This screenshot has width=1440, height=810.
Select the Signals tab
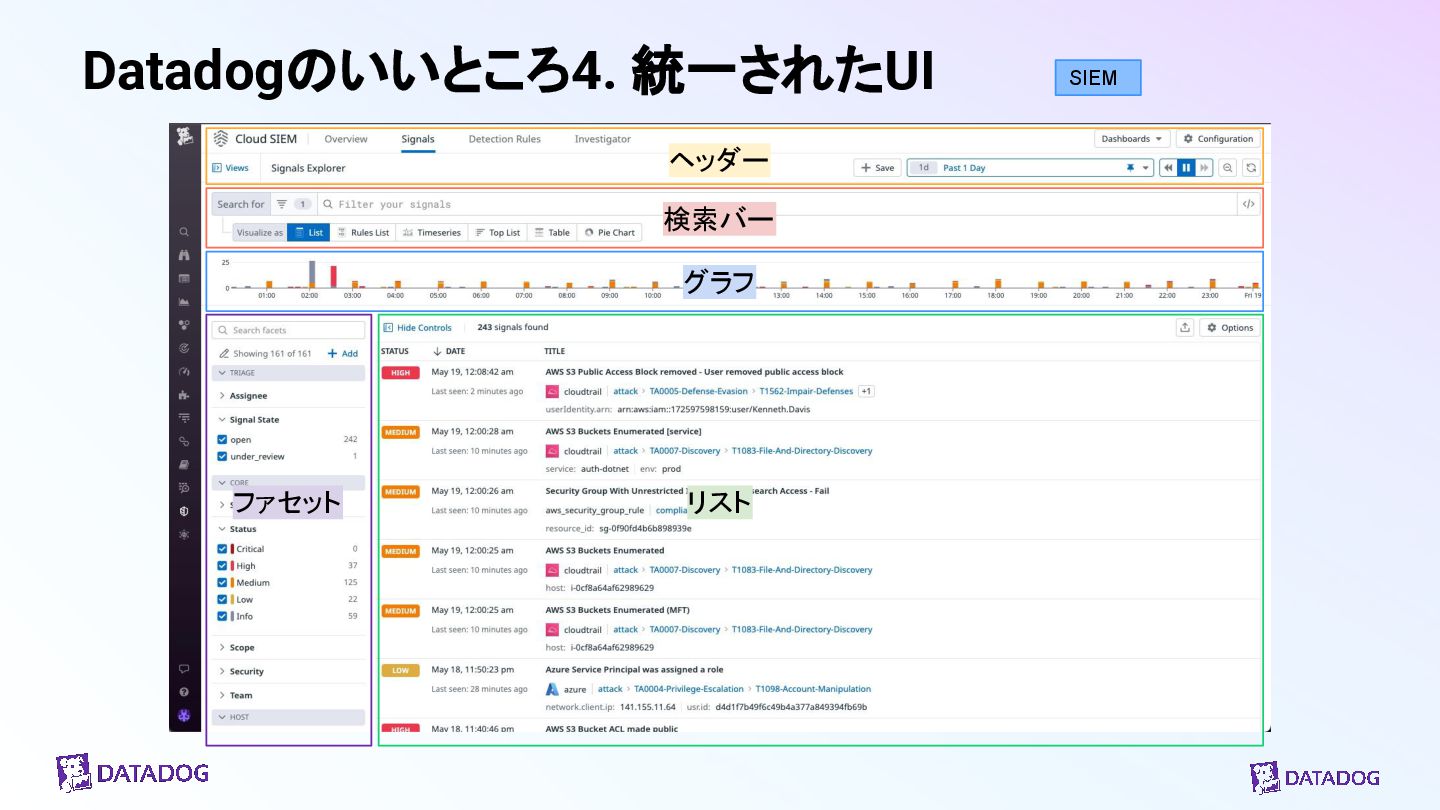coord(418,139)
